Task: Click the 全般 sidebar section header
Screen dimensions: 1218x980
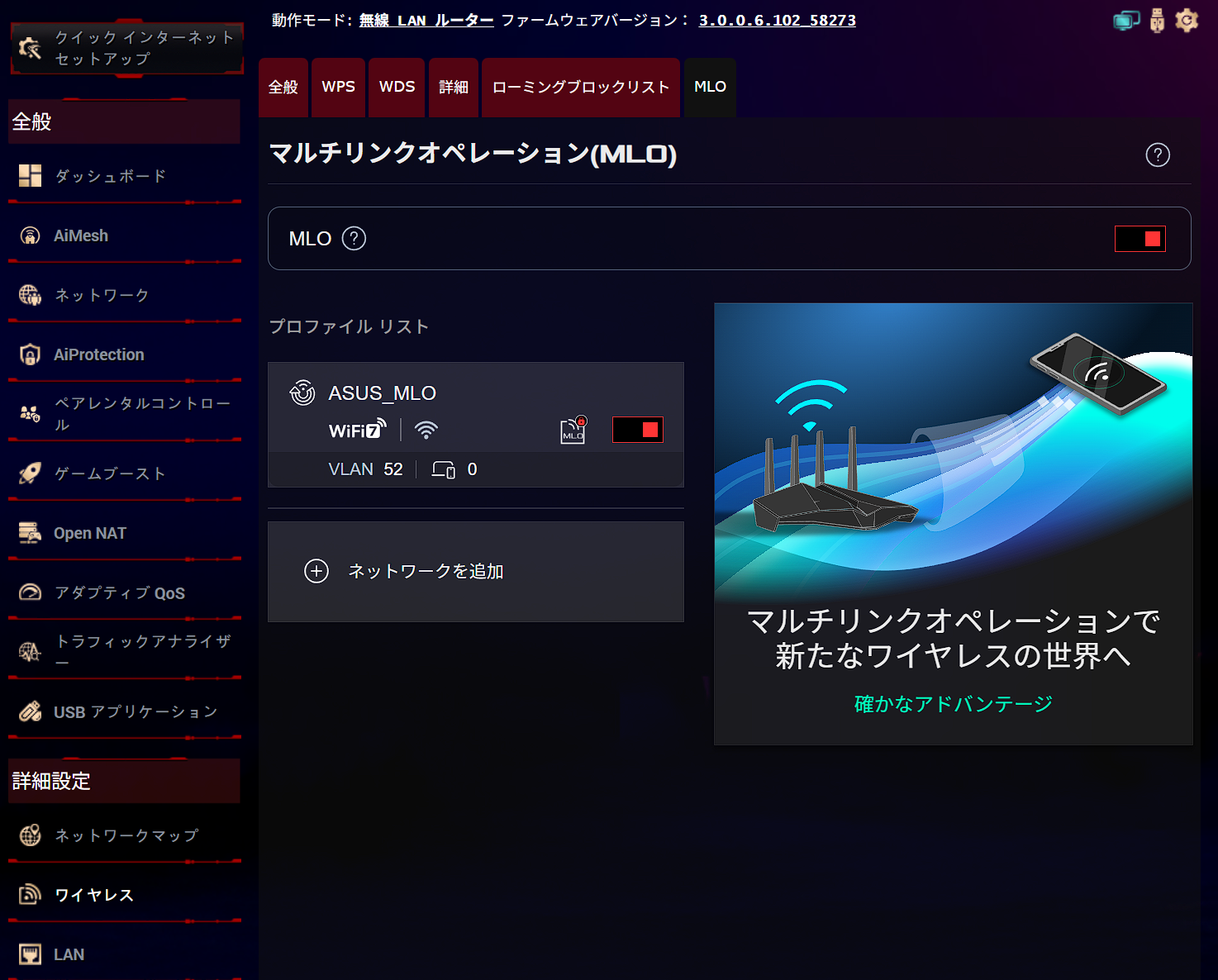Action: (124, 121)
